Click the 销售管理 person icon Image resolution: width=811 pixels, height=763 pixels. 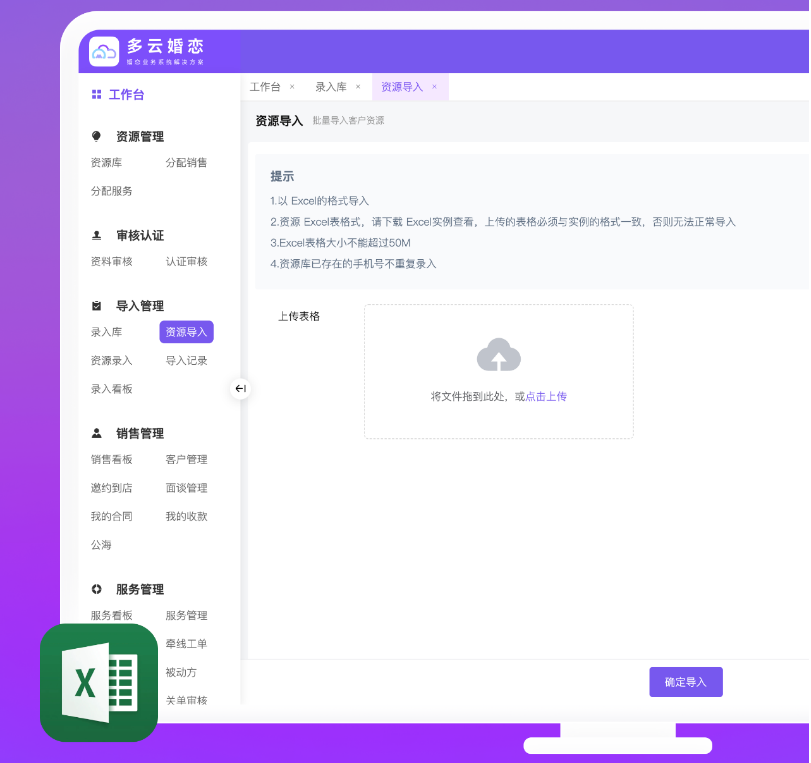97,434
